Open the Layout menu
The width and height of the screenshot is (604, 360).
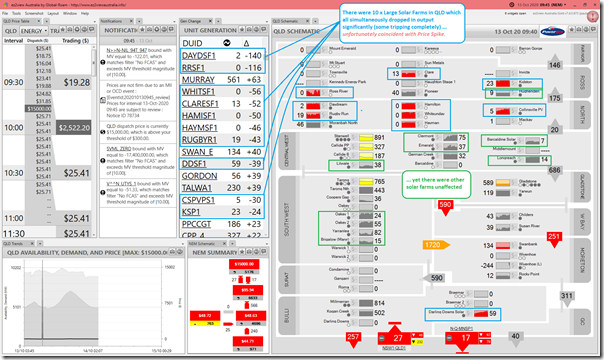click(53, 13)
